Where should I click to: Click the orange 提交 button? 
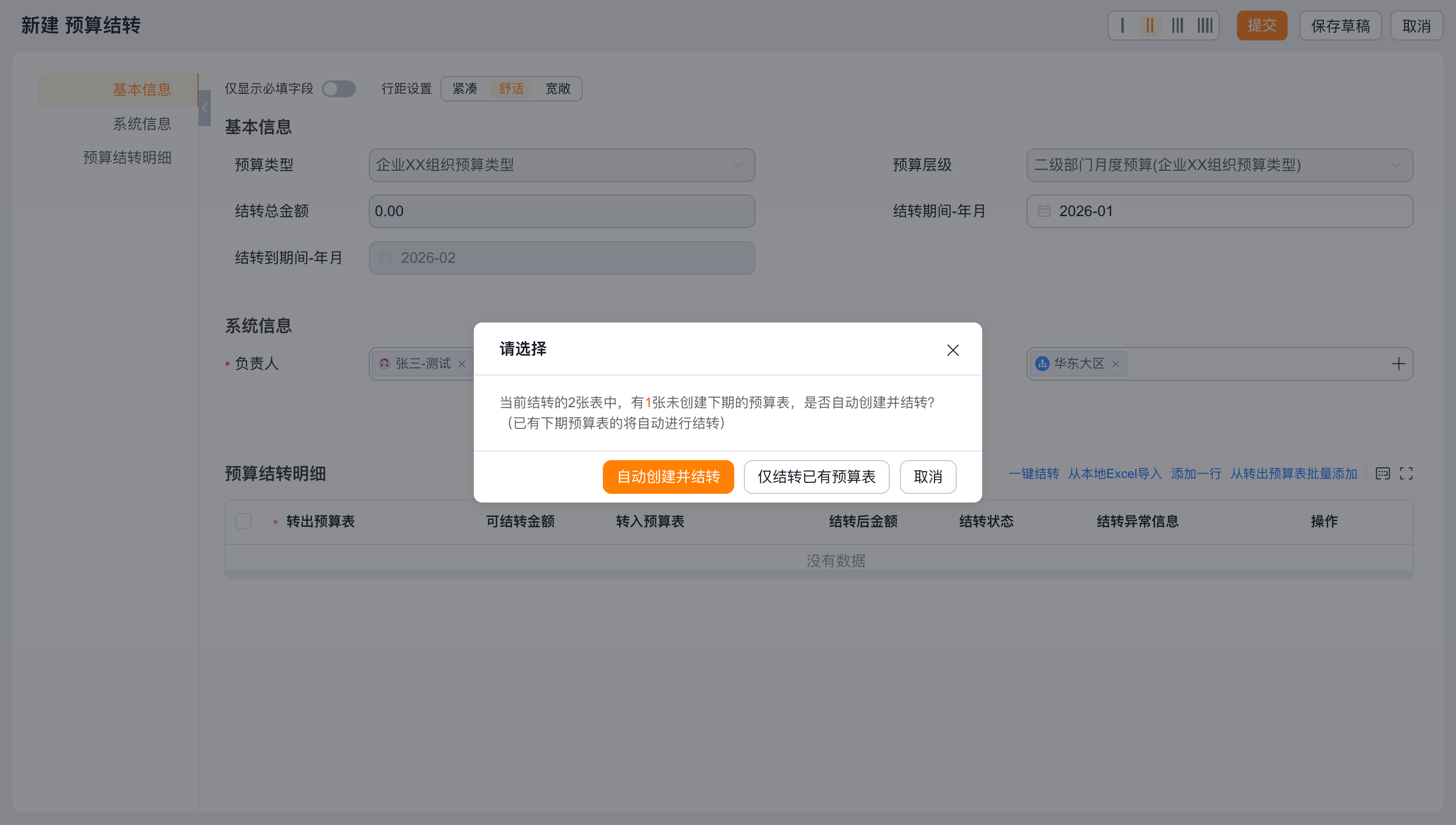click(x=1261, y=26)
